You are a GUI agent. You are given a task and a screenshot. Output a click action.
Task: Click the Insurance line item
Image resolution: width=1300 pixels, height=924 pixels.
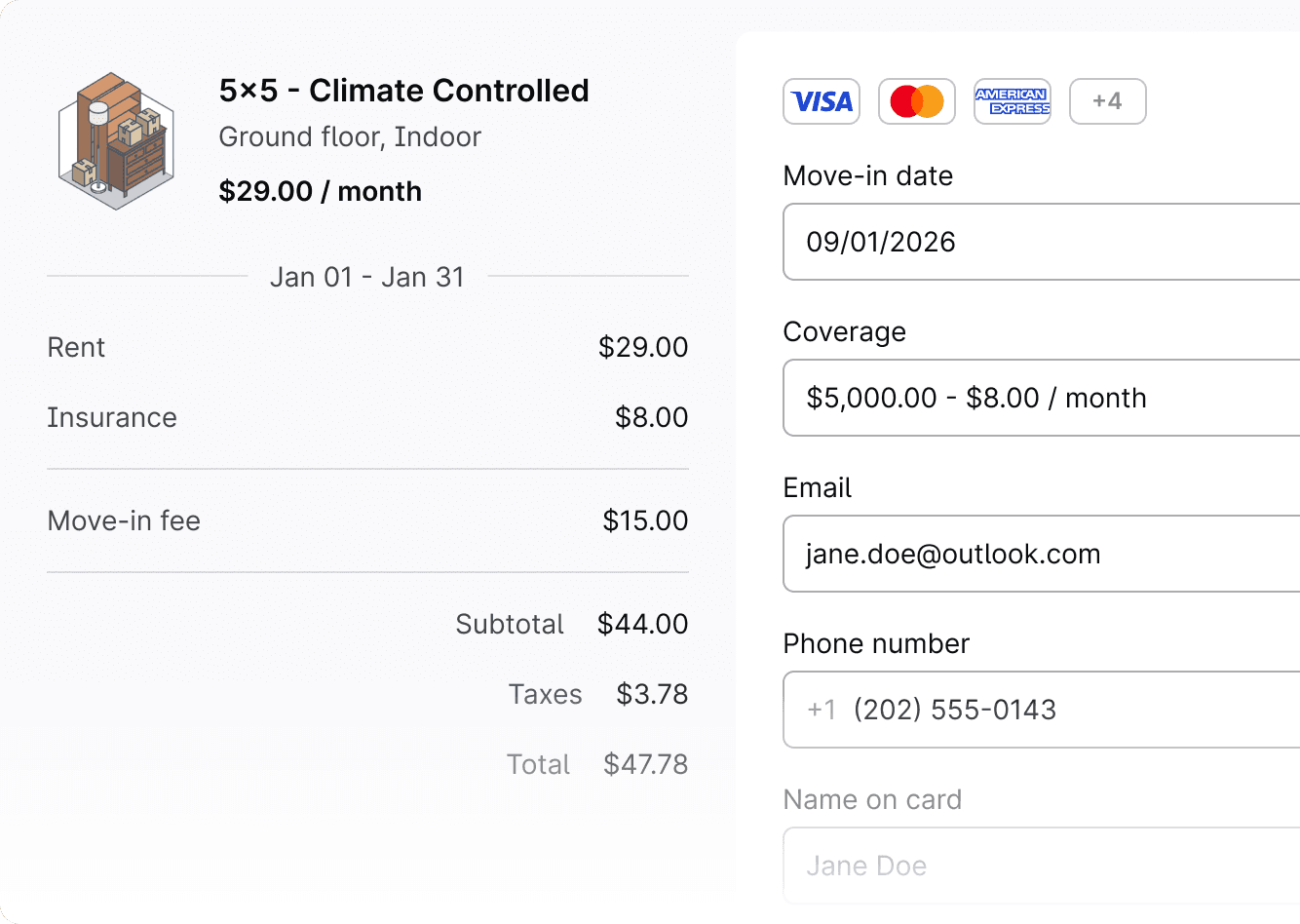(x=112, y=417)
